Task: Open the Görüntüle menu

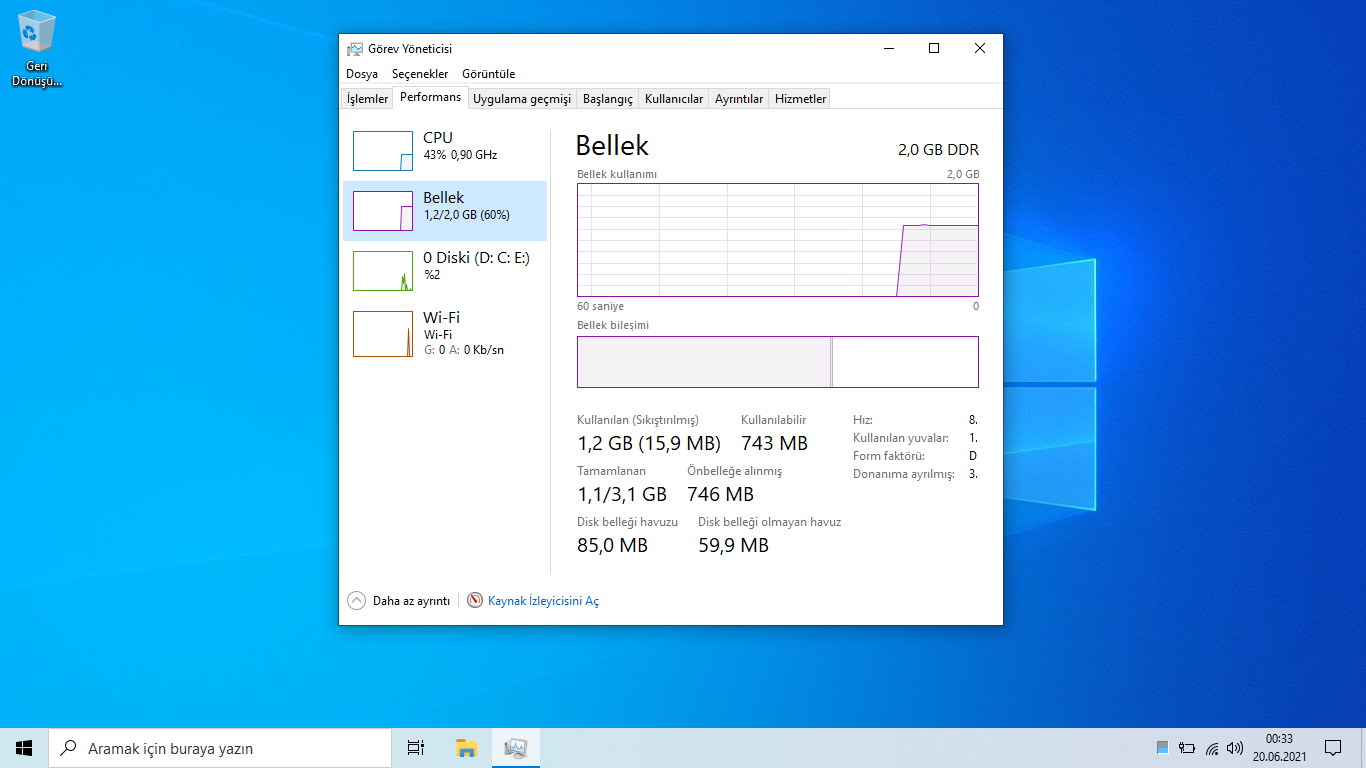Action: click(x=489, y=74)
